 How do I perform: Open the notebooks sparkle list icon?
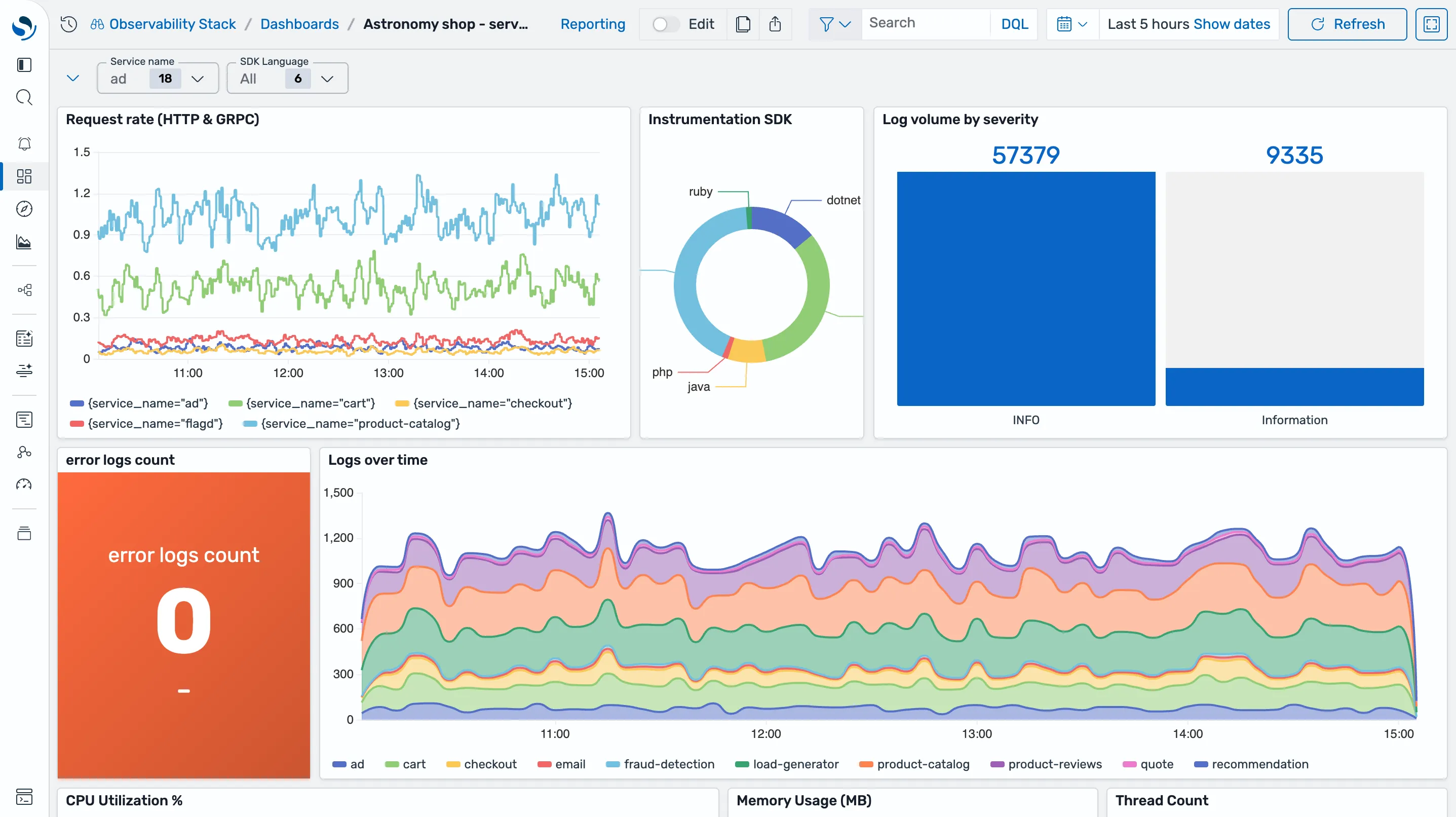(24, 338)
